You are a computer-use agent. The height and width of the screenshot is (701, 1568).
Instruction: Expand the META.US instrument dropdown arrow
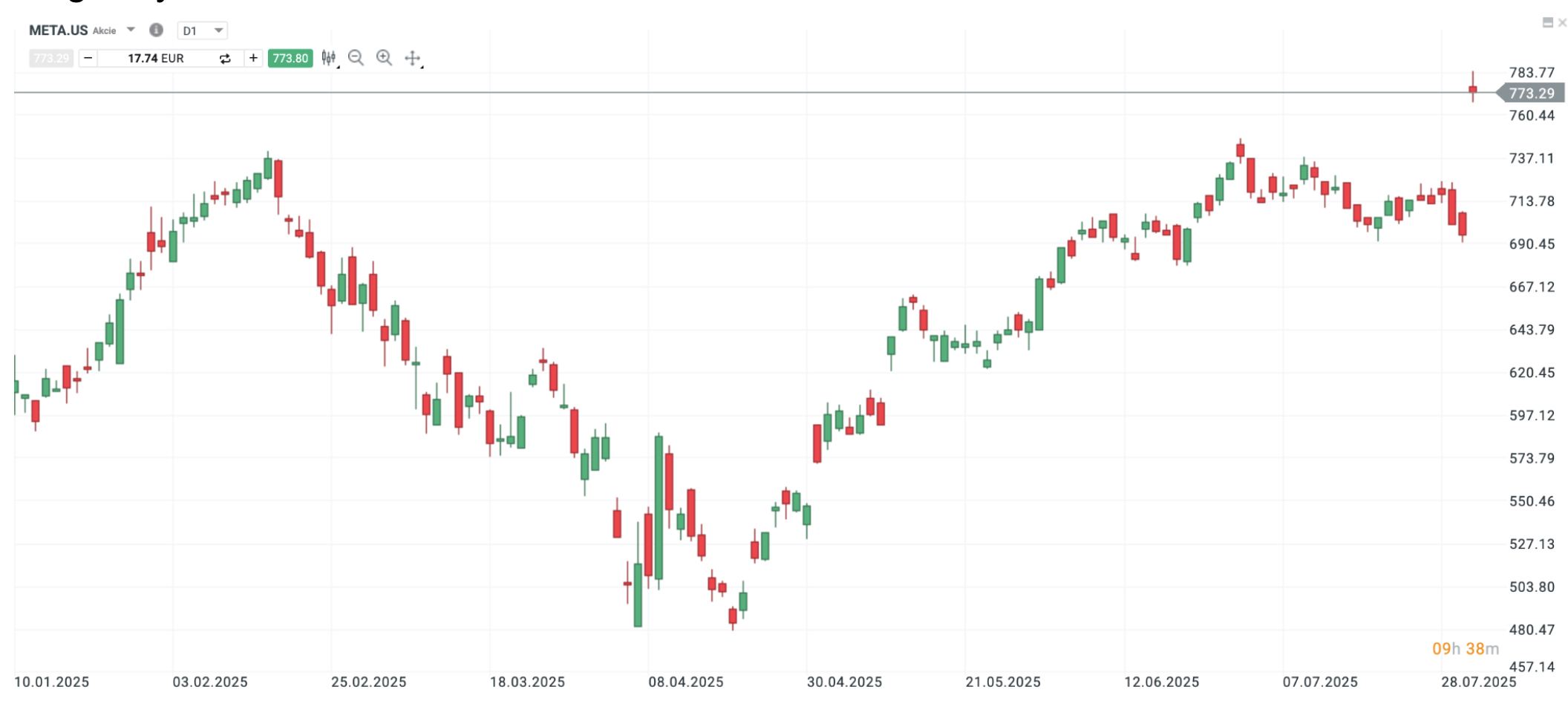click(x=131, y=30)
